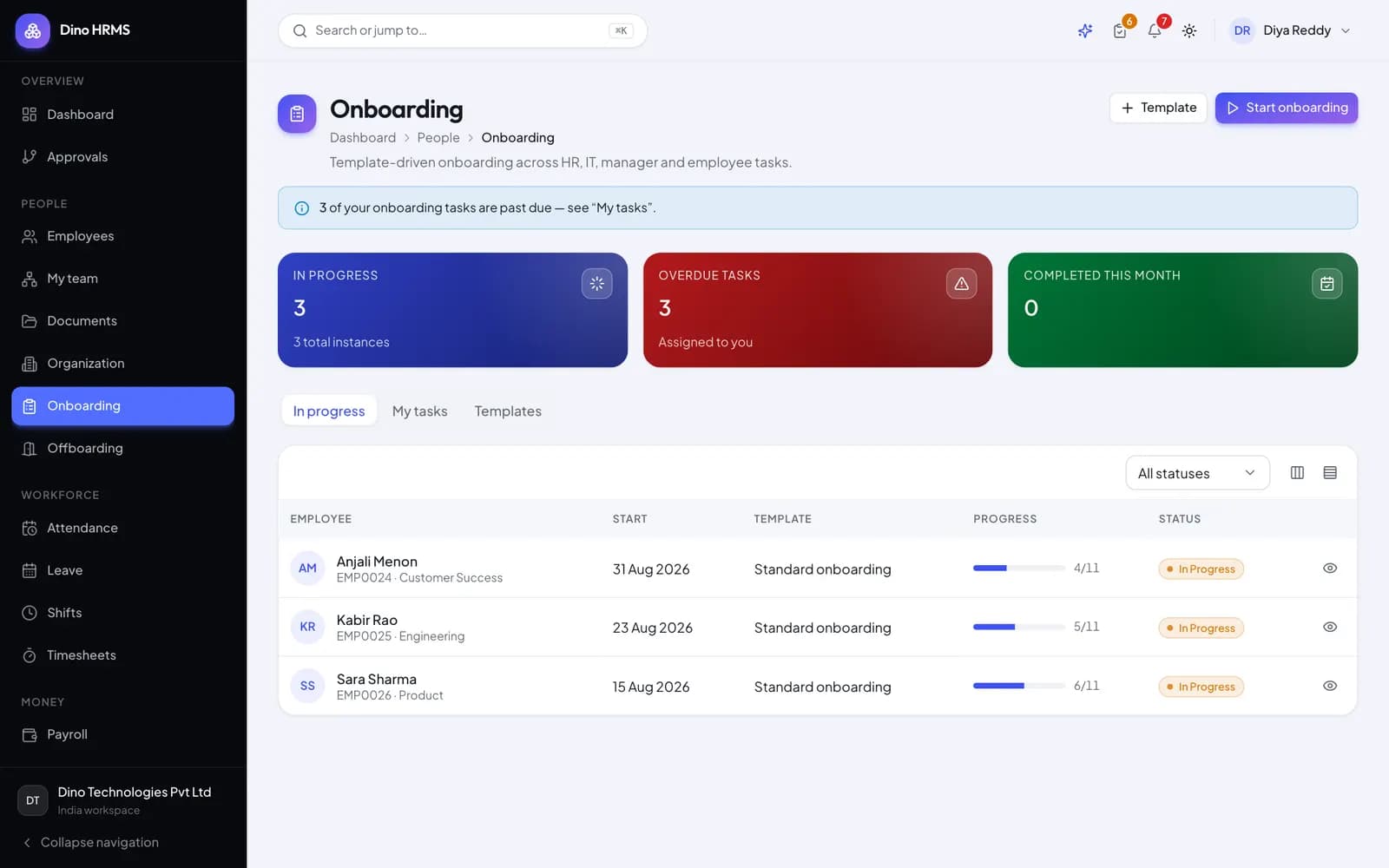
Task: Focus the Search or jump to field
Action: [463, 31]
